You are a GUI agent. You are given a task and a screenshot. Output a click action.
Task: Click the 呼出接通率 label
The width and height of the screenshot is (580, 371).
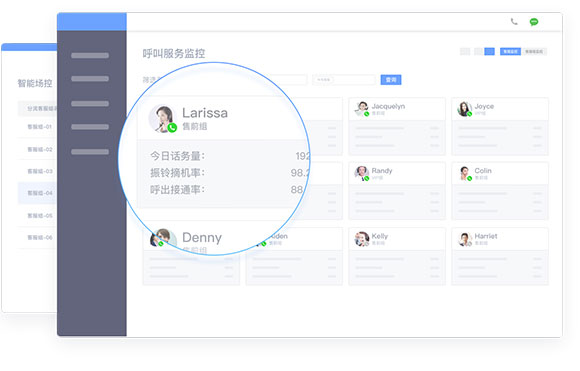[x=177, y=190]
